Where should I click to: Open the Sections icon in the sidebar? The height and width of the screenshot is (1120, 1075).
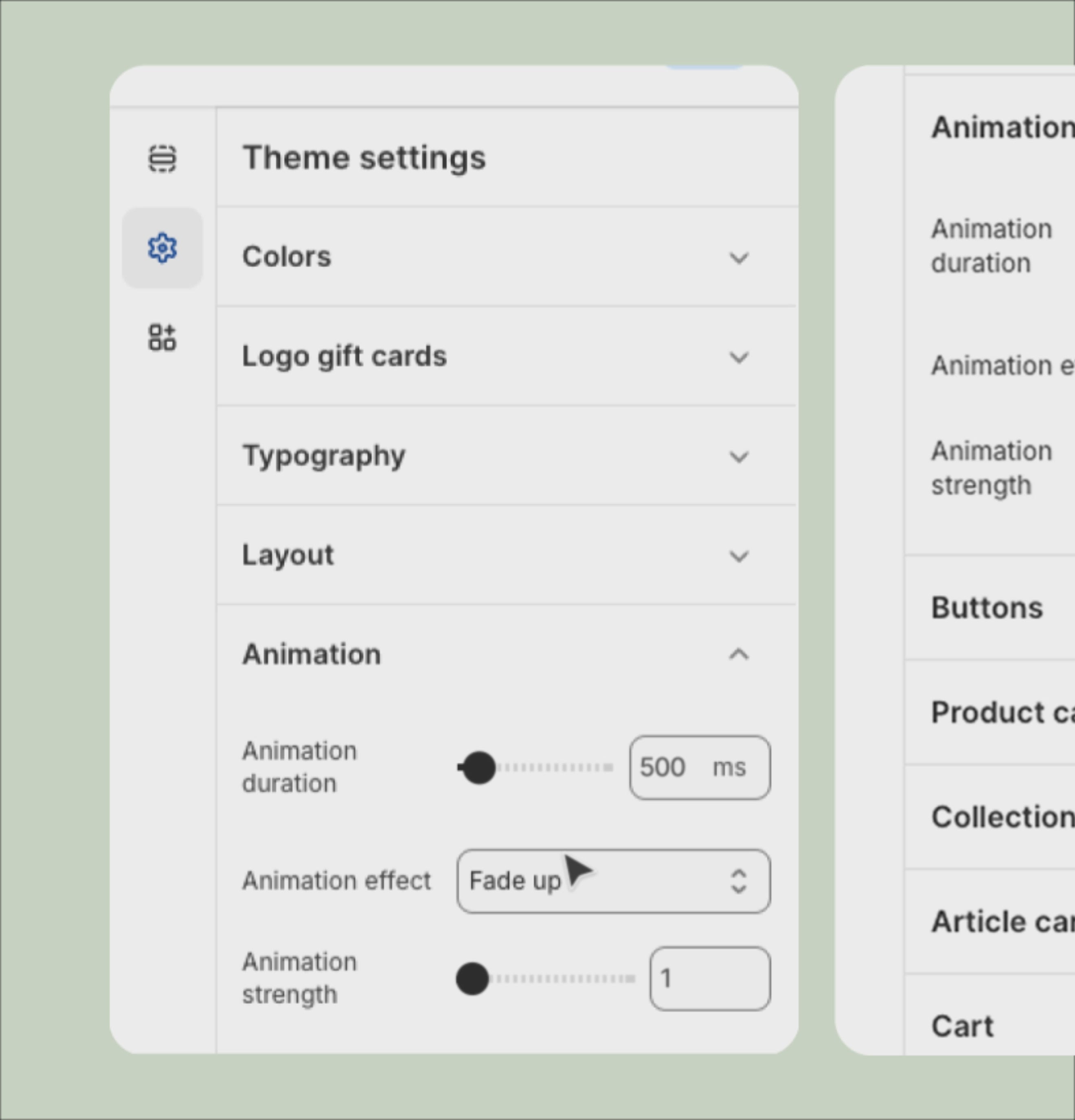pyautogui.click(x=162, y=158)
